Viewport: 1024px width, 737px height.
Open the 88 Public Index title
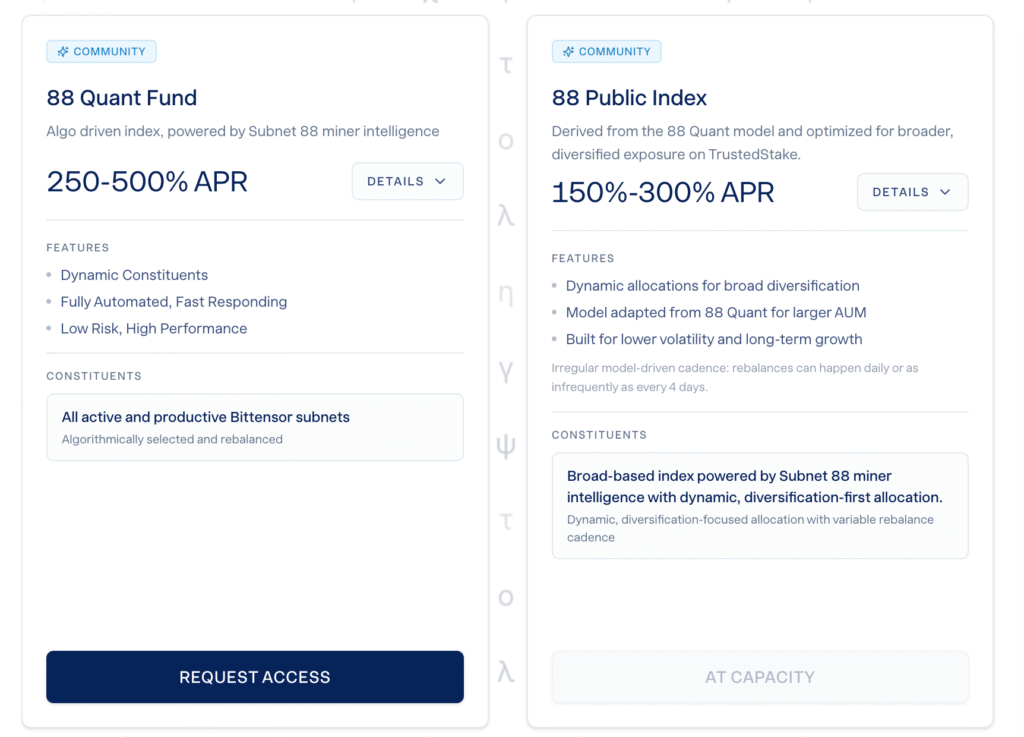[x=629, y=98]
